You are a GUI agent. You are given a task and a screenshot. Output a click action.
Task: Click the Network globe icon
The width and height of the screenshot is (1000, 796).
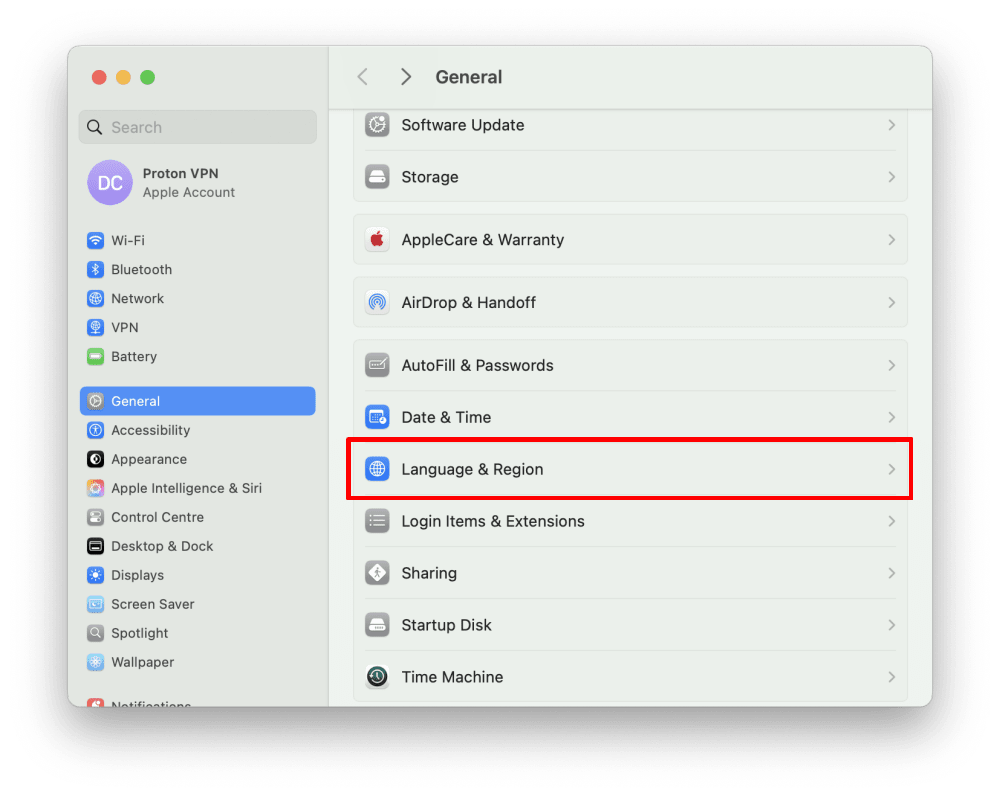(96, 298)
